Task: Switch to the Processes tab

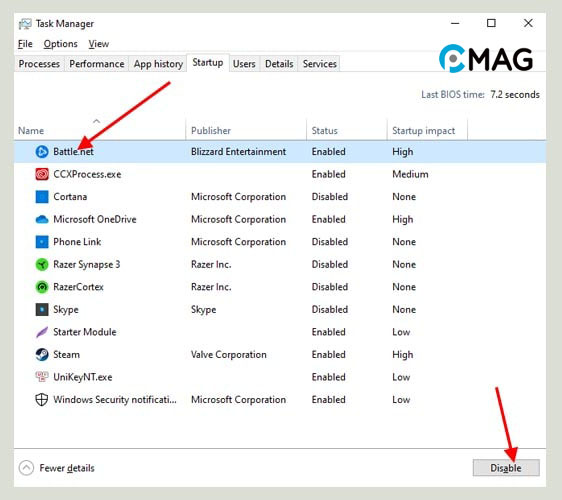Action: pyautogui.click(x=39, y=64)
